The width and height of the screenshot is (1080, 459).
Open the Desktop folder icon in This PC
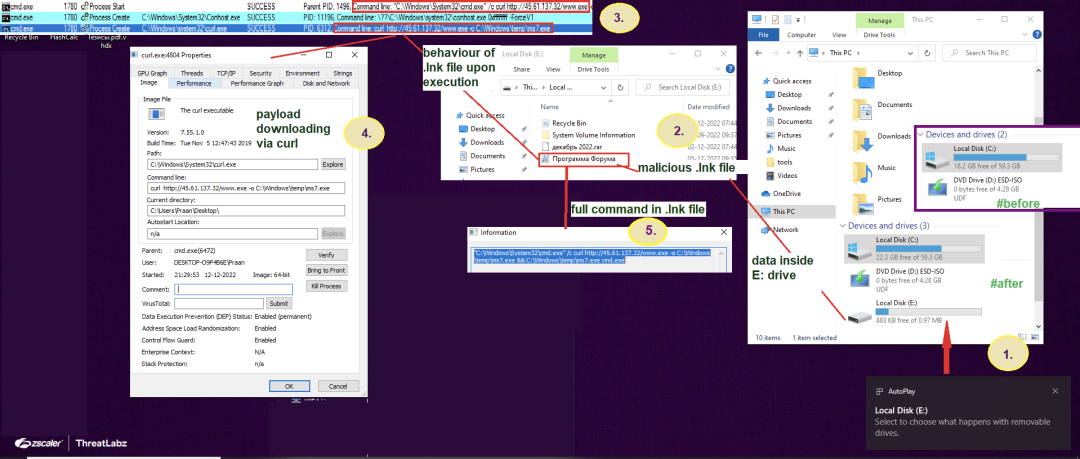click(860, 77)
